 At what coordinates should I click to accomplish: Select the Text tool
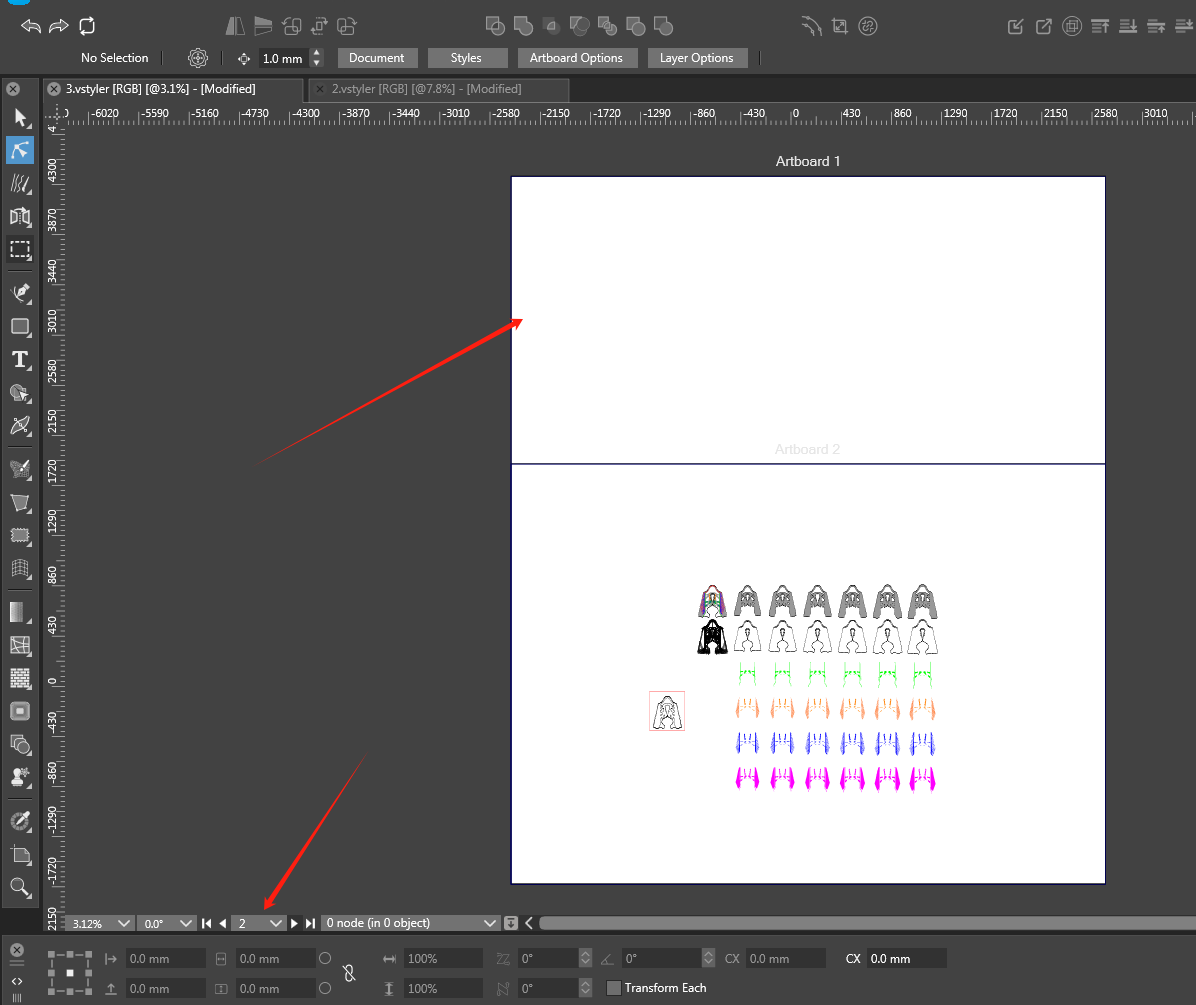pyautogui.click(x=20, y=360)
